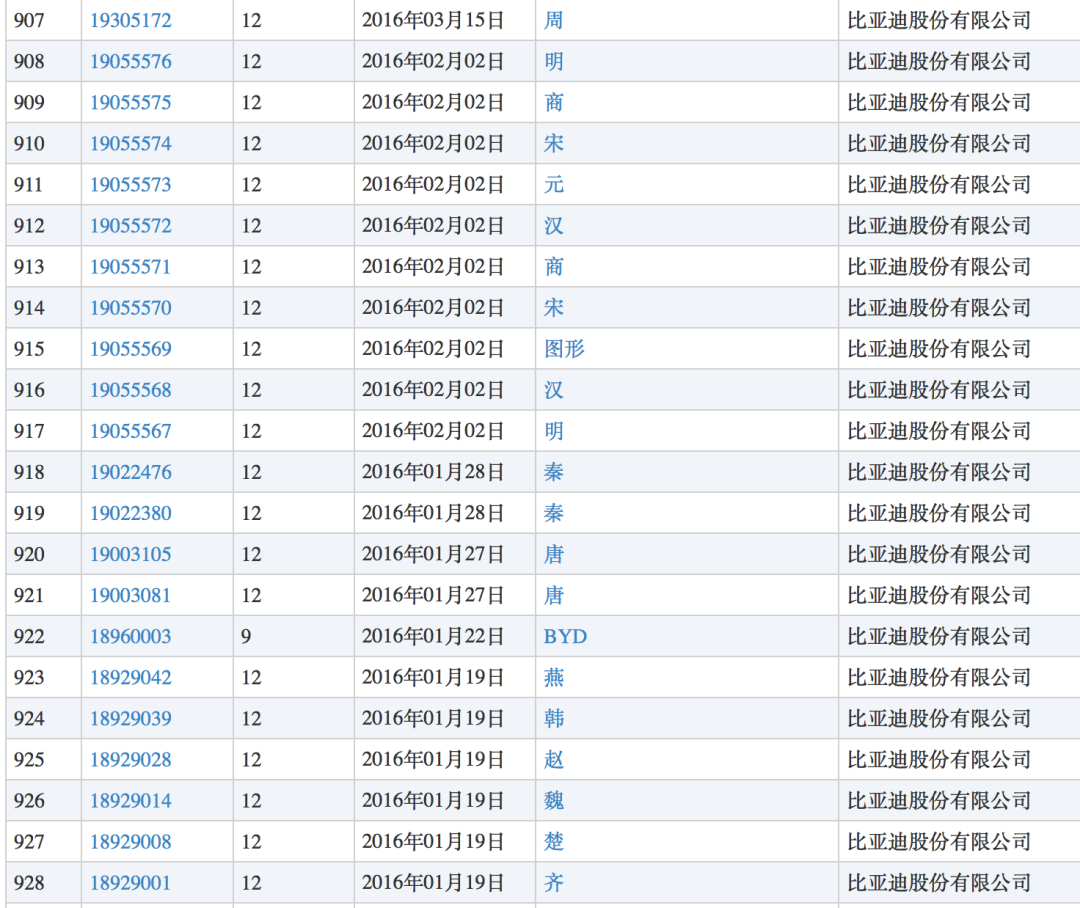
Task: Open registration number 18929008 link
Action: coord(131,841)
